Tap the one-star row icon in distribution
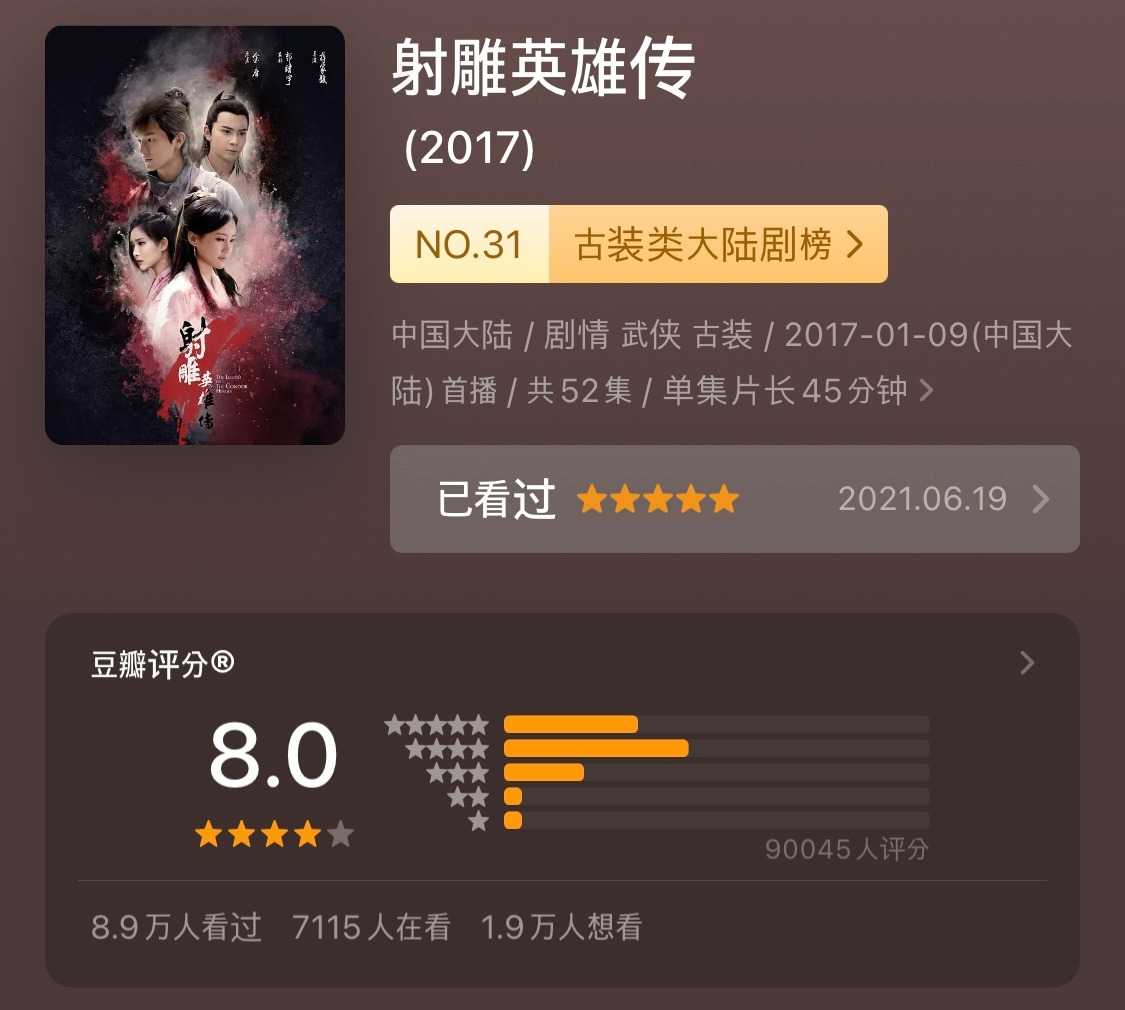This screenshot has height=1010, width=1125. click(479, 821)
